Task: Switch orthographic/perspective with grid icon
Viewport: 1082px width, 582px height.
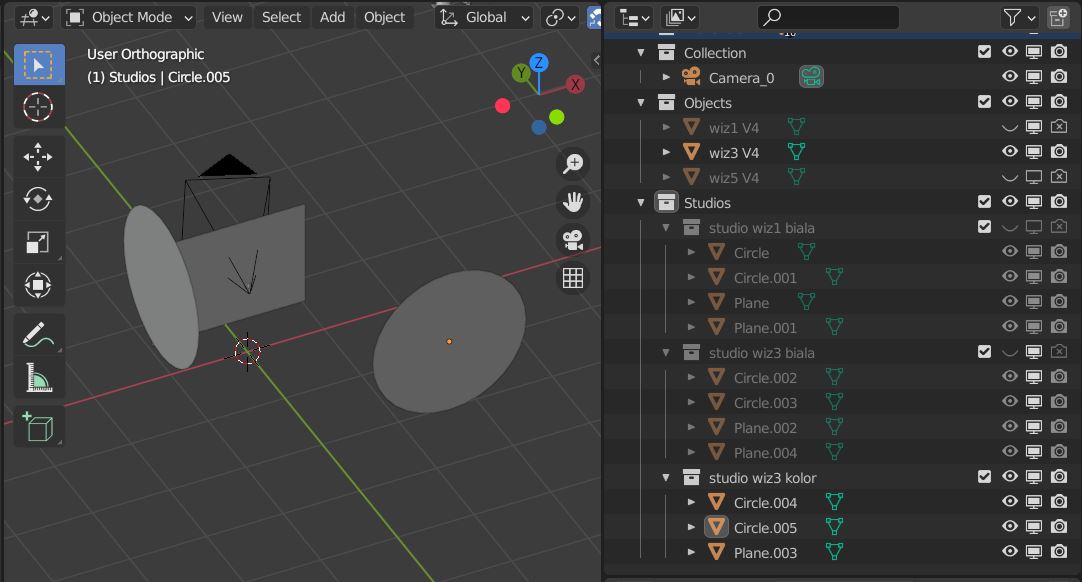Action: (573, 278)
